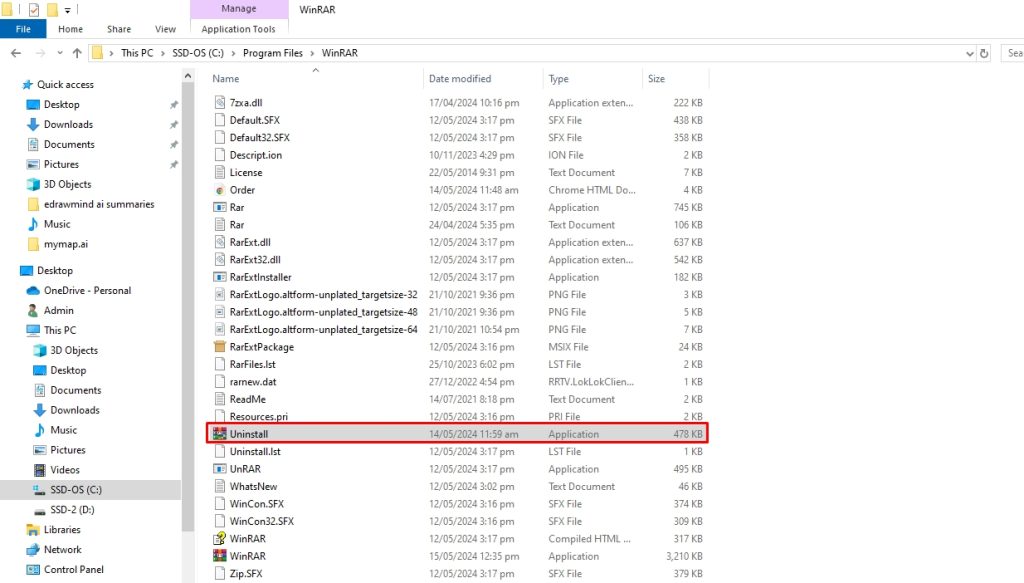1024x583 pixels.
Task: Click the Search box field
Action: 1012,53
